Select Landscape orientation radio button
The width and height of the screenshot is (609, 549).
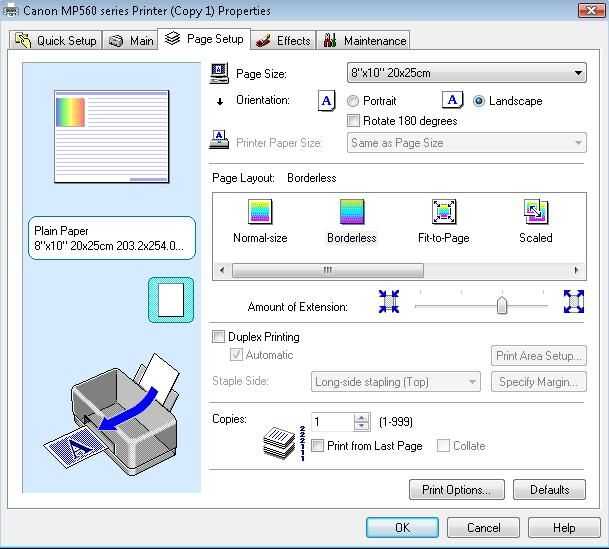478,101
